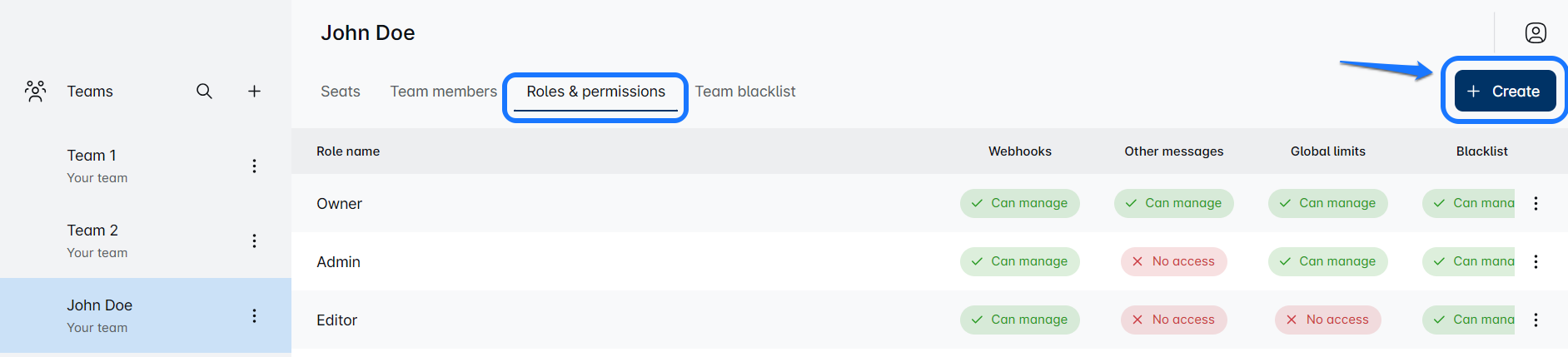
Task: Select Roles & permissions tab
Action: [x=595, y=92]
